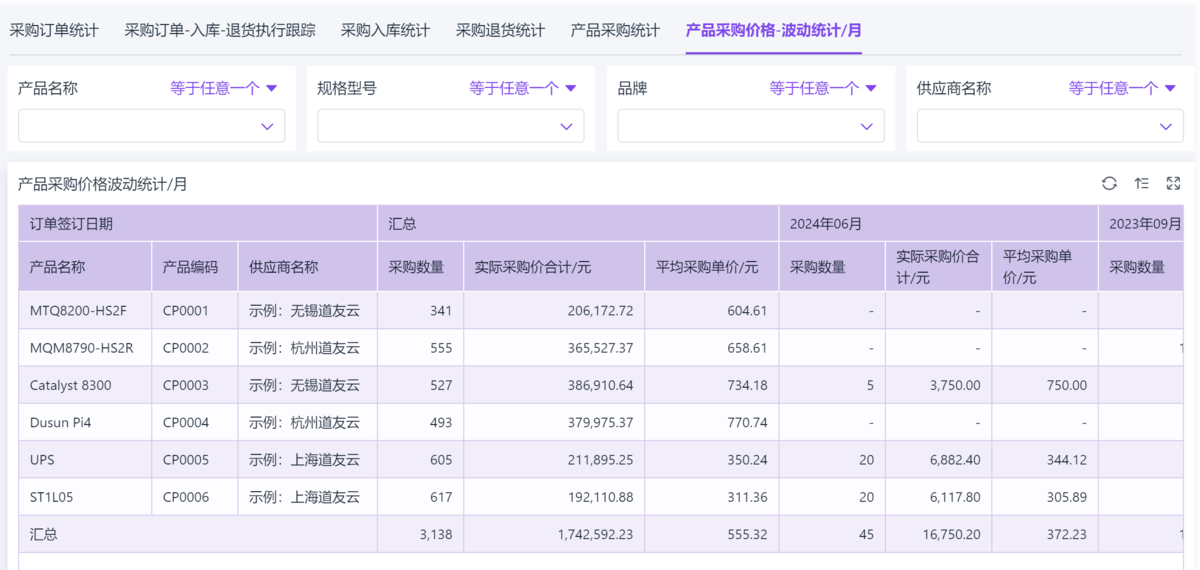Expand the table with the fullscreen icon

pyautogui.click(x=1173, y=183)
